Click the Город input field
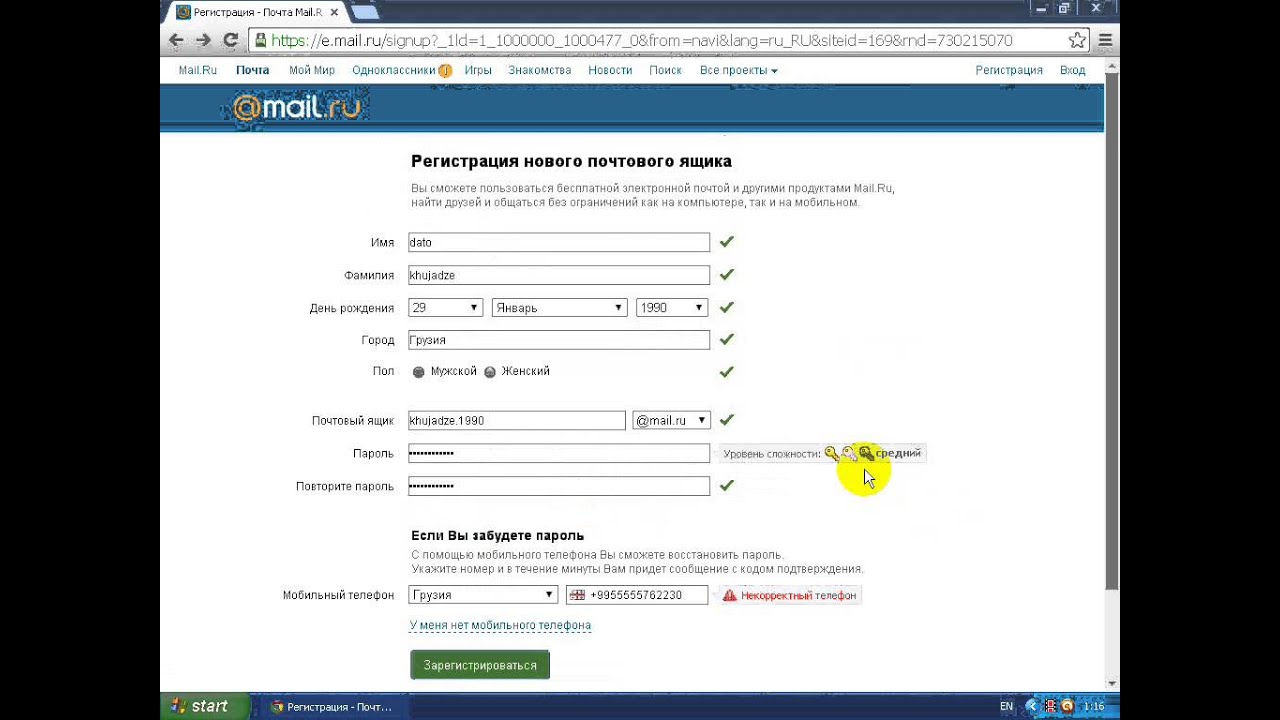This screenshot has height=720, width=1280. tap(559, 340)
